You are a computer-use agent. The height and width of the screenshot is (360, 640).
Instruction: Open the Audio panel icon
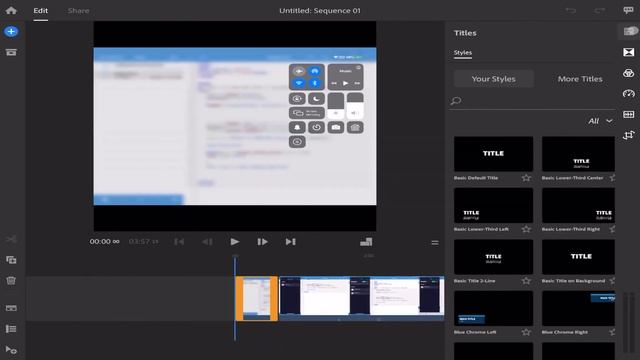[629, 114]
